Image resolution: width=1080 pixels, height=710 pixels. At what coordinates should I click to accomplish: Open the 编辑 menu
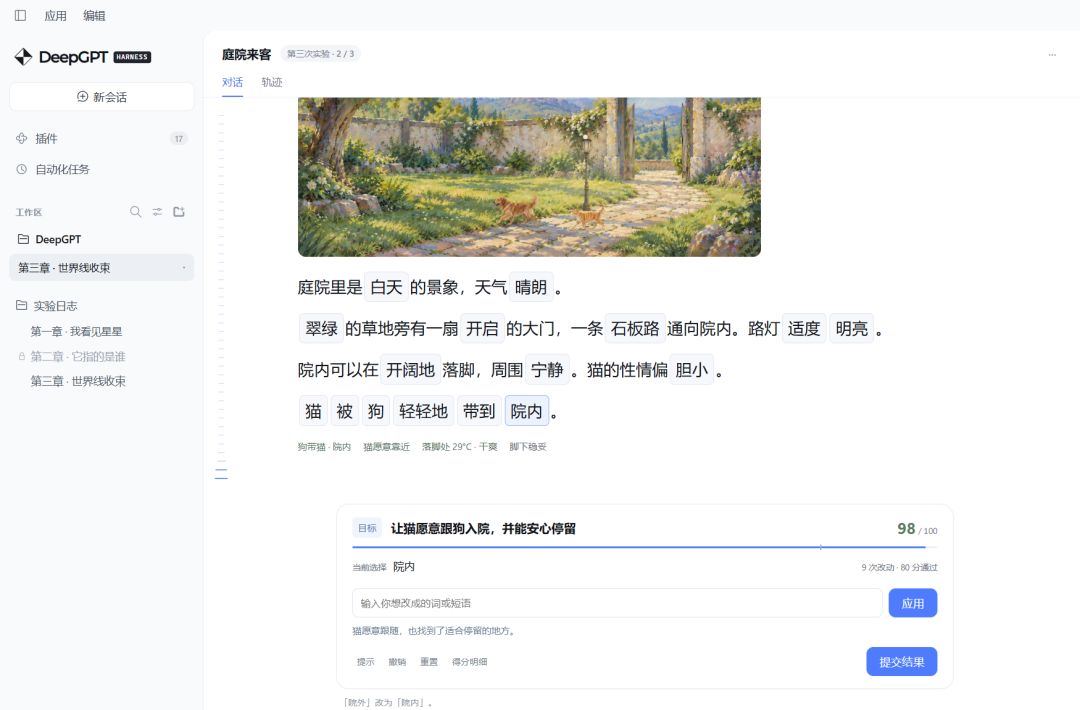pos(94,15)
